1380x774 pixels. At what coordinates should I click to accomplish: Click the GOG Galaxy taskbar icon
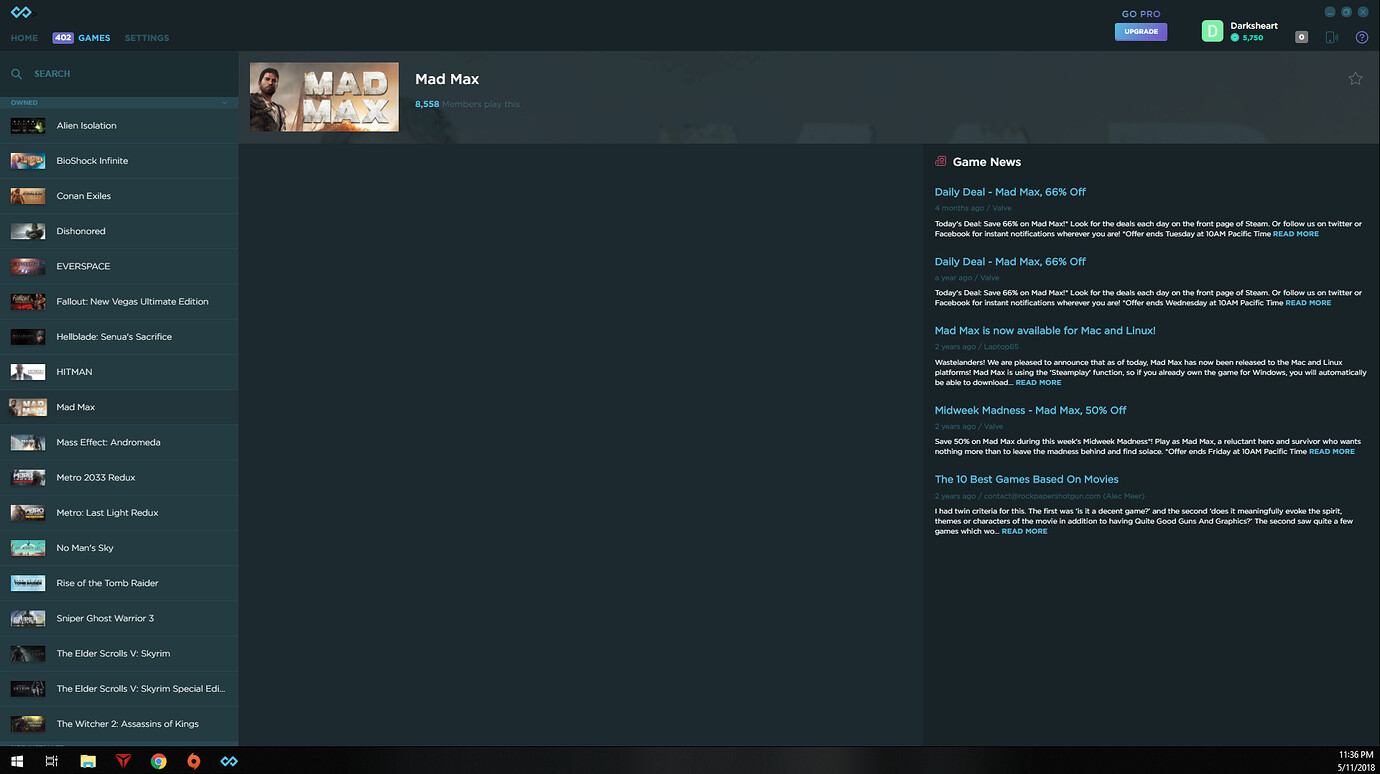[228, 761]
